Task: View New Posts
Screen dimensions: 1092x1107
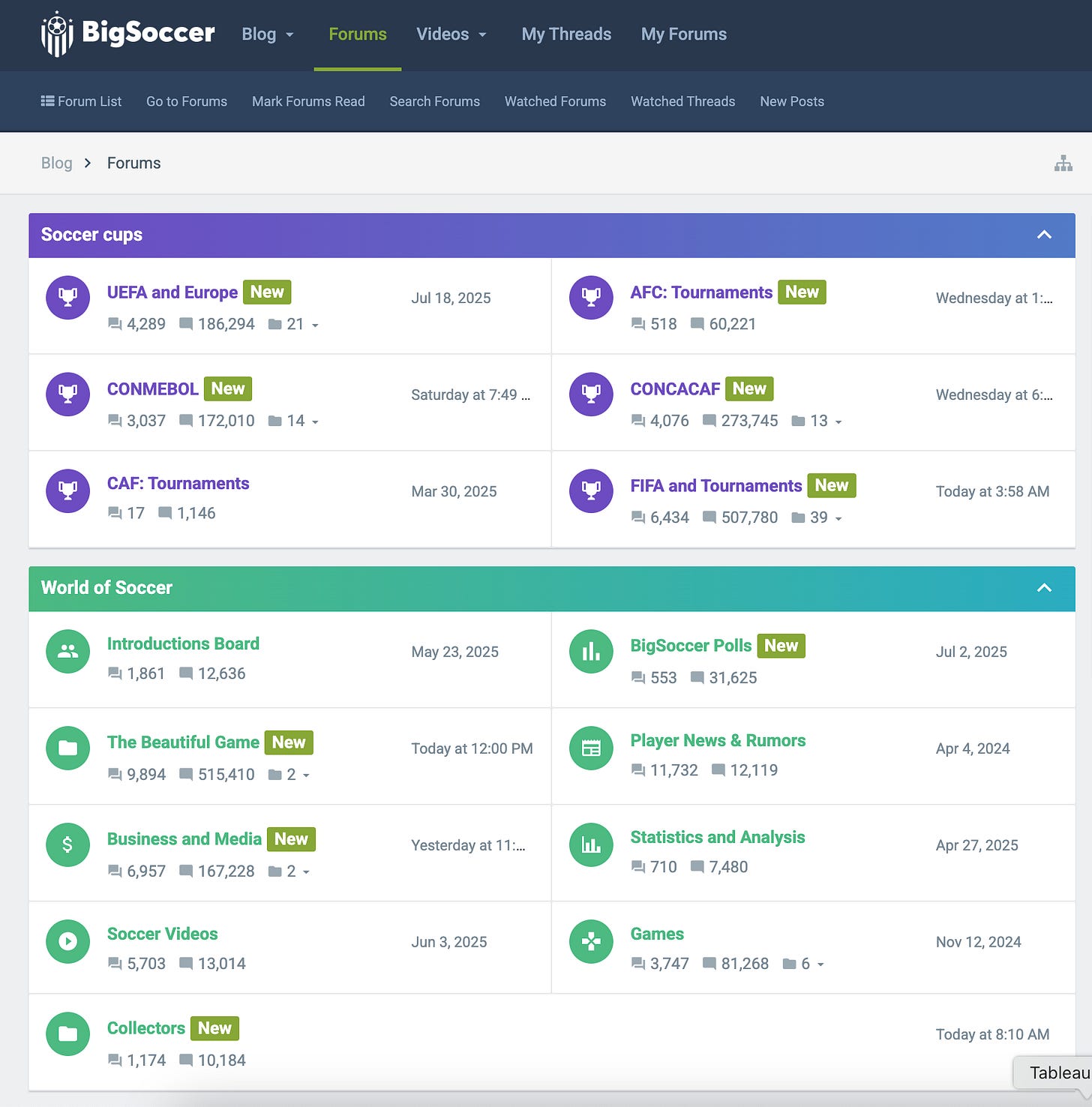Action: 792,101
